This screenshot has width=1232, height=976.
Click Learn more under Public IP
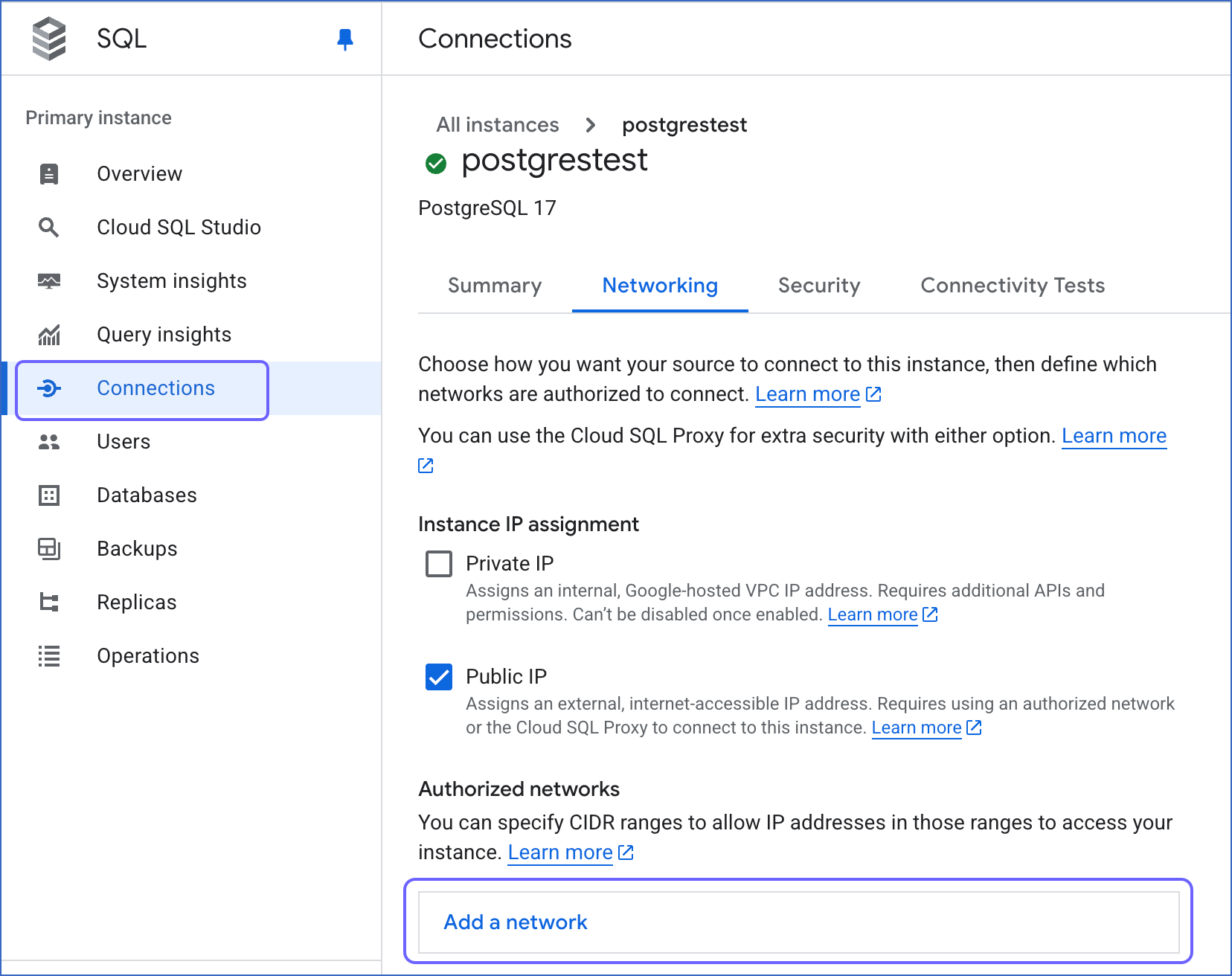[x=916, y=728]
